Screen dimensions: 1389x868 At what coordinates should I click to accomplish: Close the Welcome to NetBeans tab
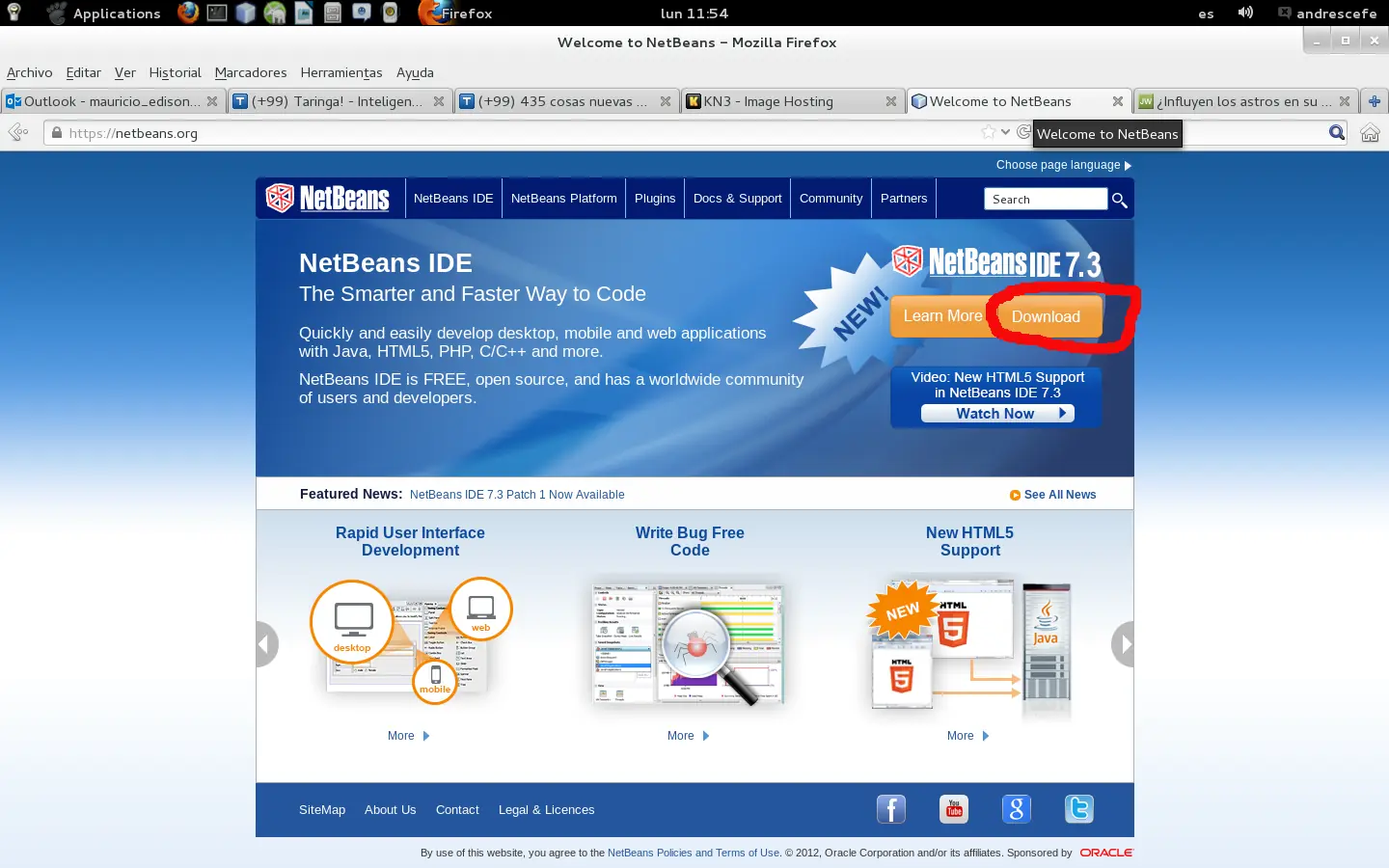[1118, 101]
